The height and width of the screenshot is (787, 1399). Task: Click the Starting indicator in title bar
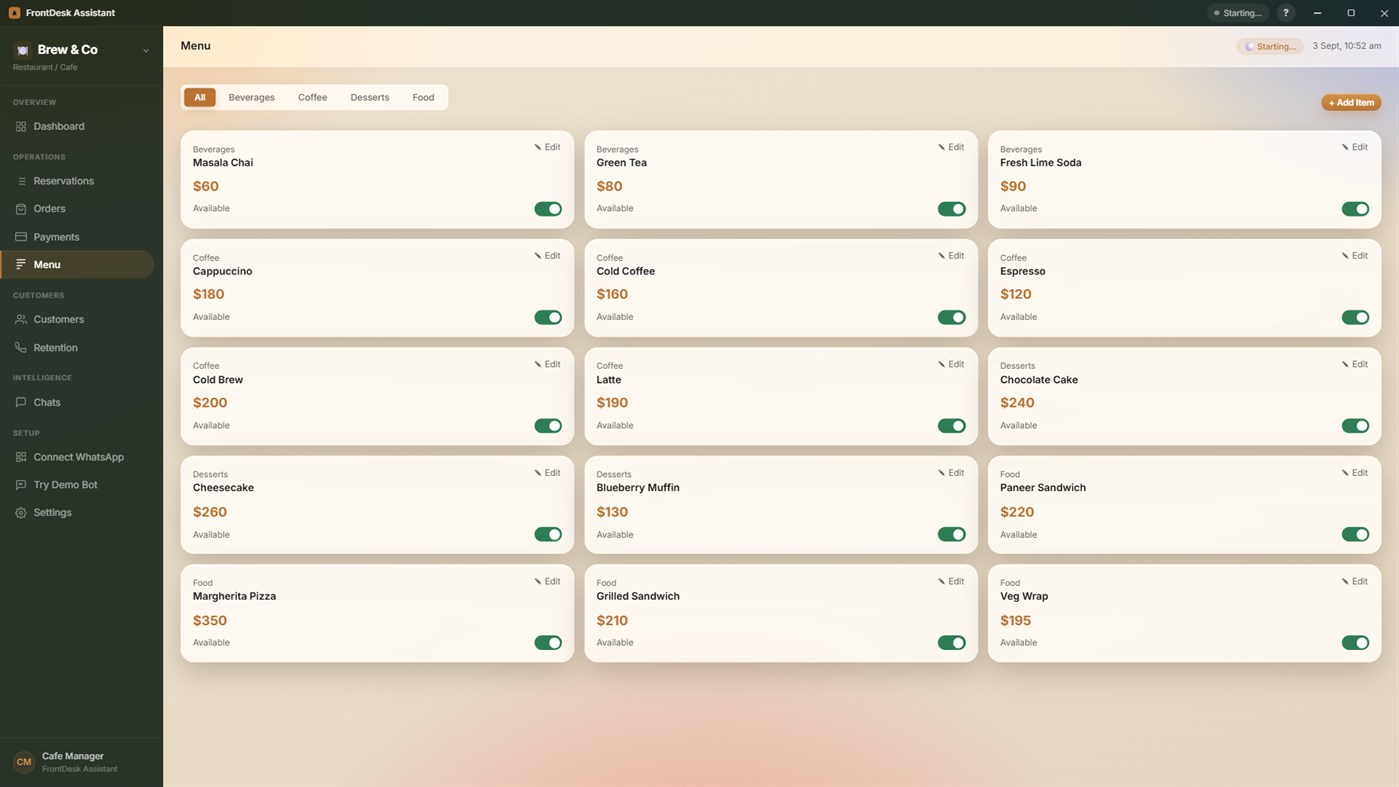pos(1238,13)
